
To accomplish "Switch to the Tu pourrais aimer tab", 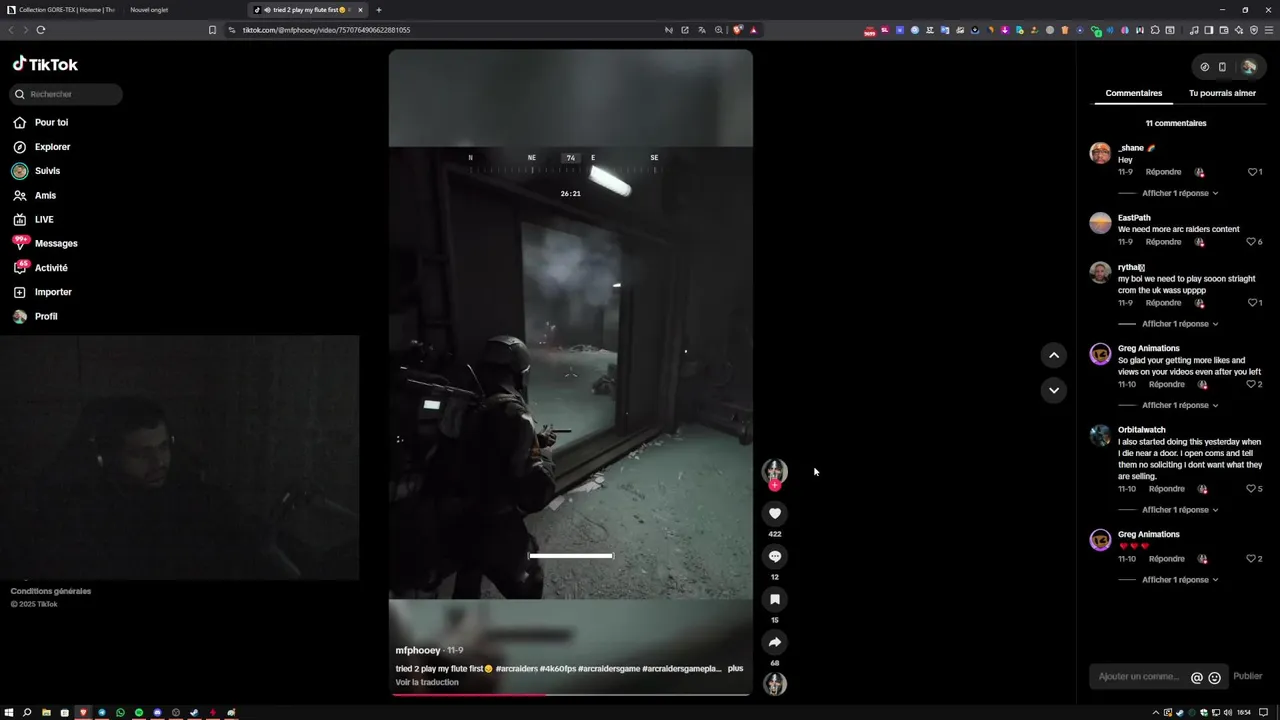I will click(1222, 93).
